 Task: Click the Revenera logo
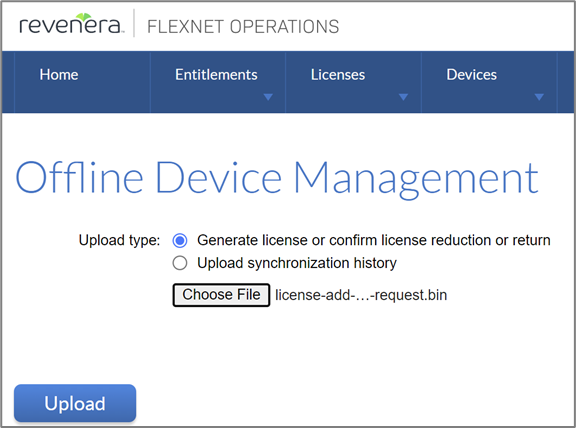[70, 24]
